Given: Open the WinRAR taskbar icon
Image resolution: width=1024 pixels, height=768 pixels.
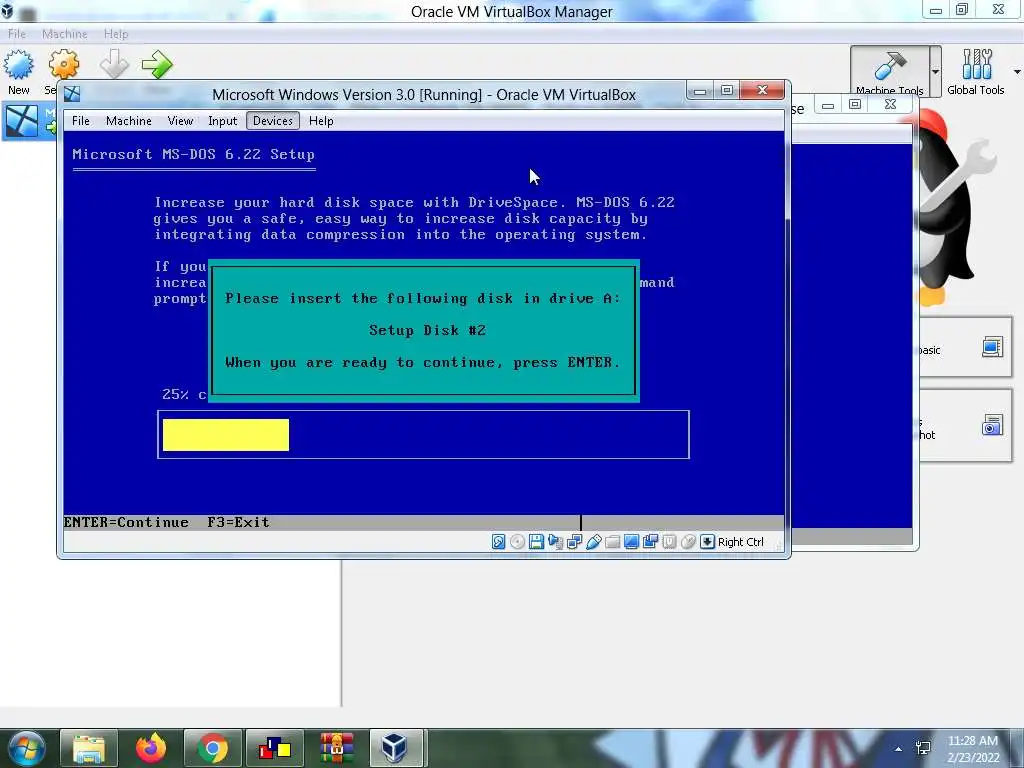Looking at the screenshot, I should (x=337, y=748).
